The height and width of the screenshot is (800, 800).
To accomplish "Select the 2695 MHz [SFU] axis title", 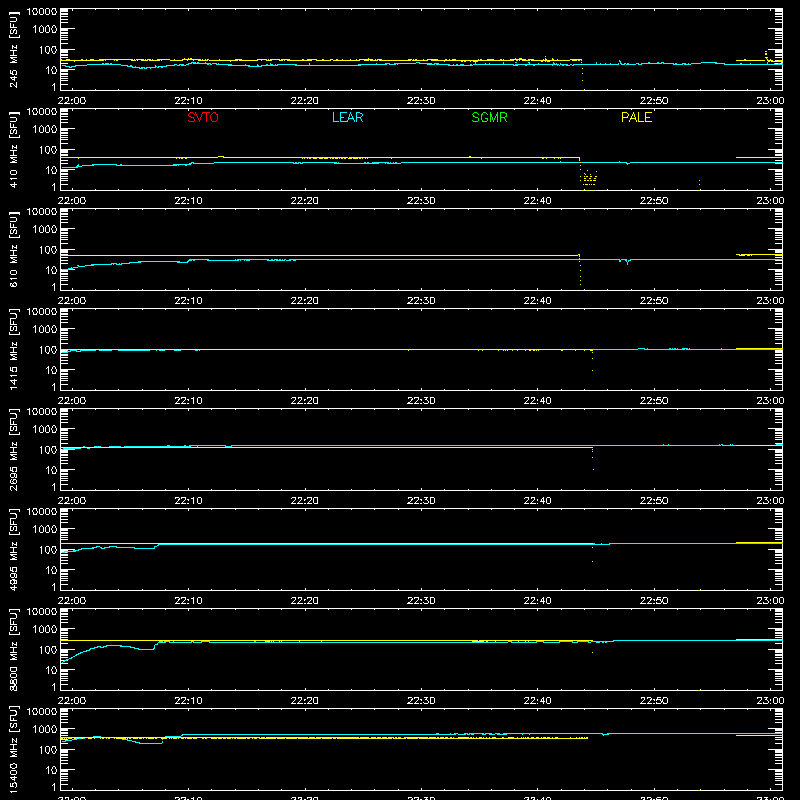I will (x=14, y=450).
